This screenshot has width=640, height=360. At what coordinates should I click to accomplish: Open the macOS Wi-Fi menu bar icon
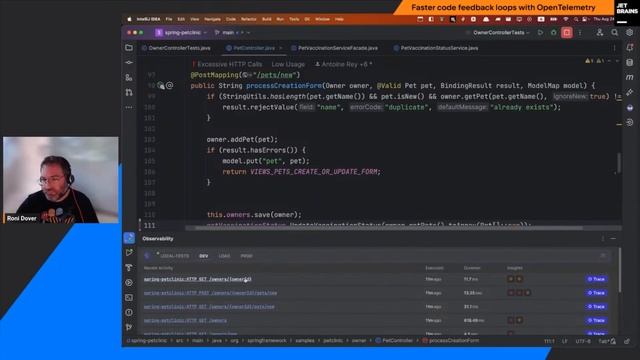point(566,19)
